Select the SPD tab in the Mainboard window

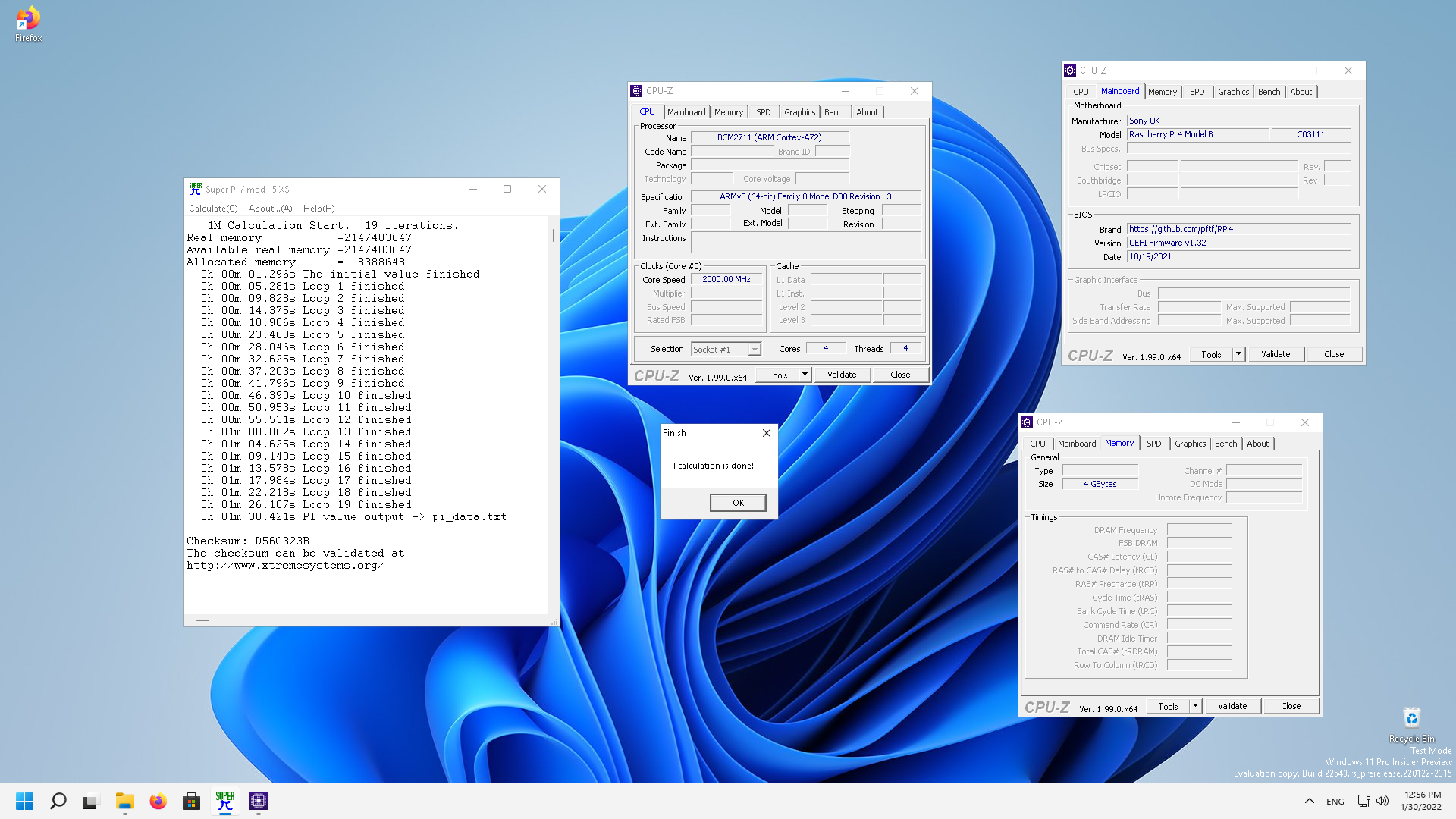click(1197, 92)
